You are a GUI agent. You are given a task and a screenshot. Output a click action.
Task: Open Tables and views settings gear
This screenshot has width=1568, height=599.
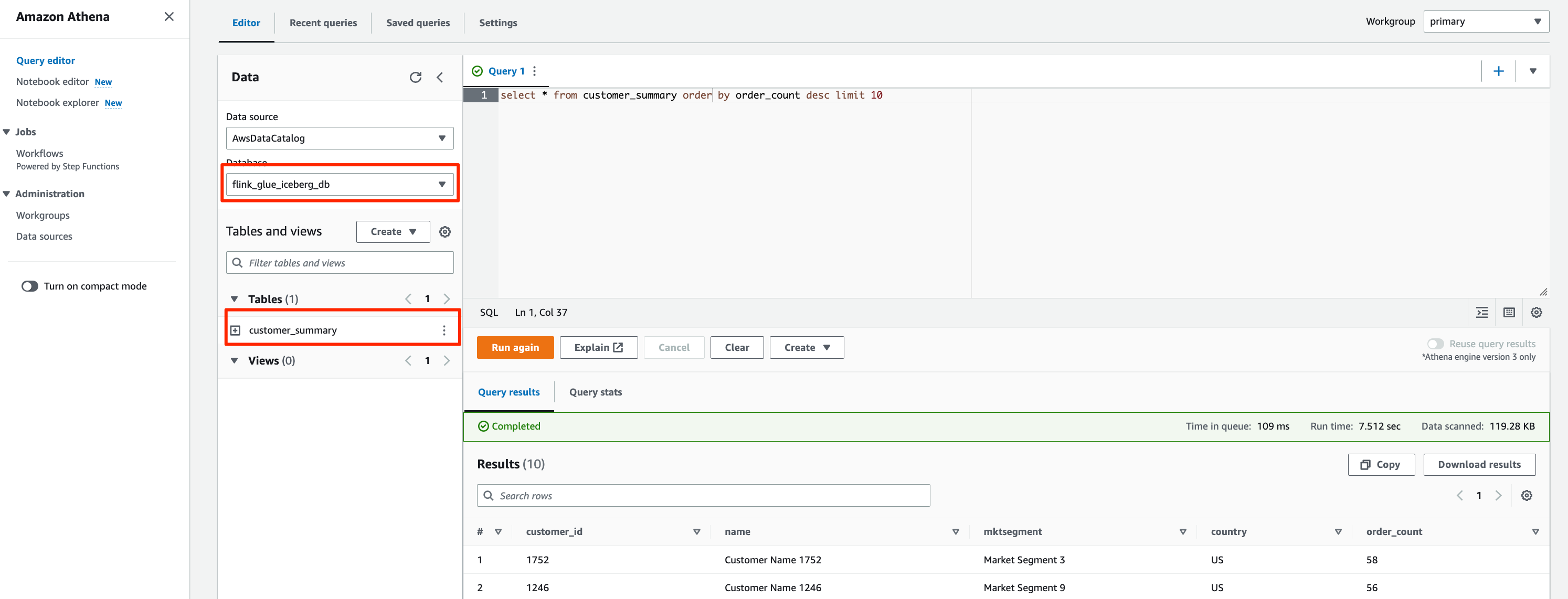pos(445,232)
